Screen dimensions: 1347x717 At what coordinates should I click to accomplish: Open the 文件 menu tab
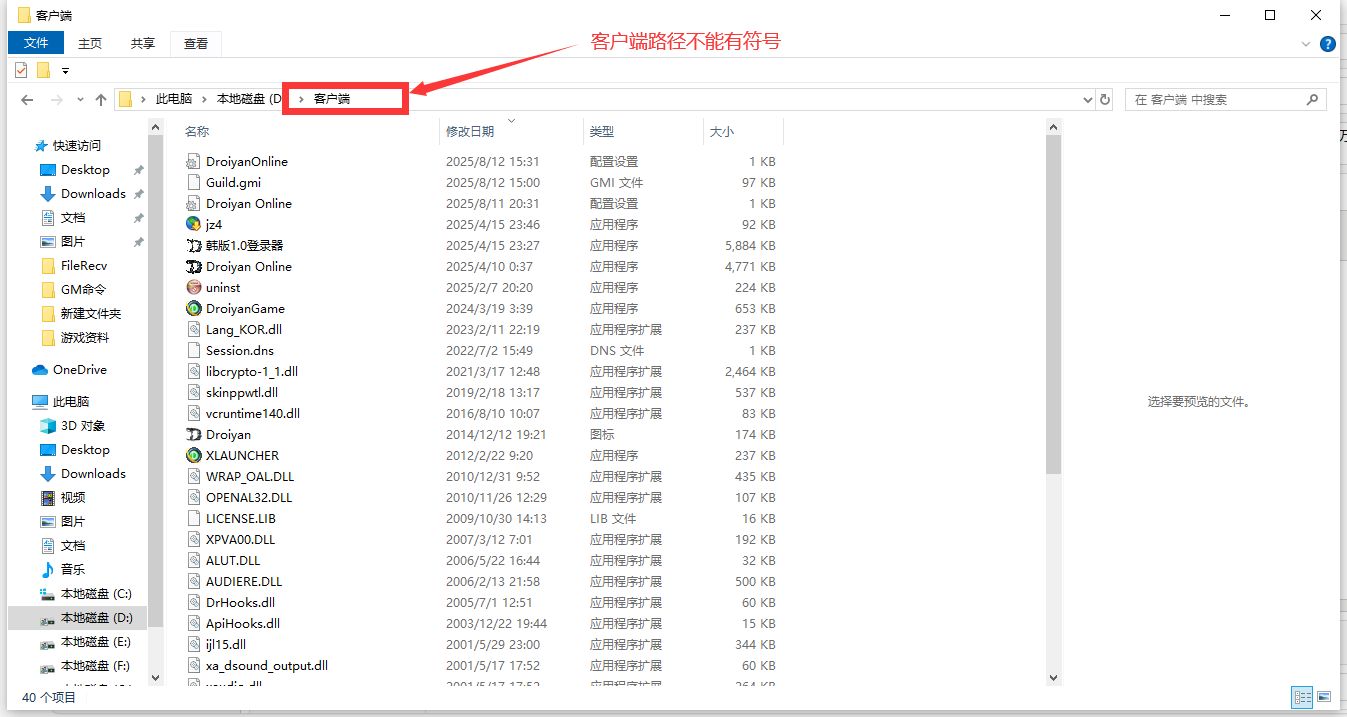[x=36, y=43]
